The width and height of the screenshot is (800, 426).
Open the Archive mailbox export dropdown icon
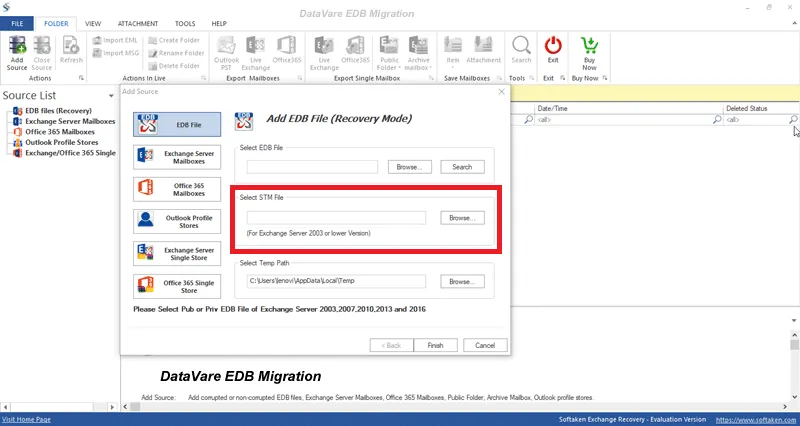(418, 53)
